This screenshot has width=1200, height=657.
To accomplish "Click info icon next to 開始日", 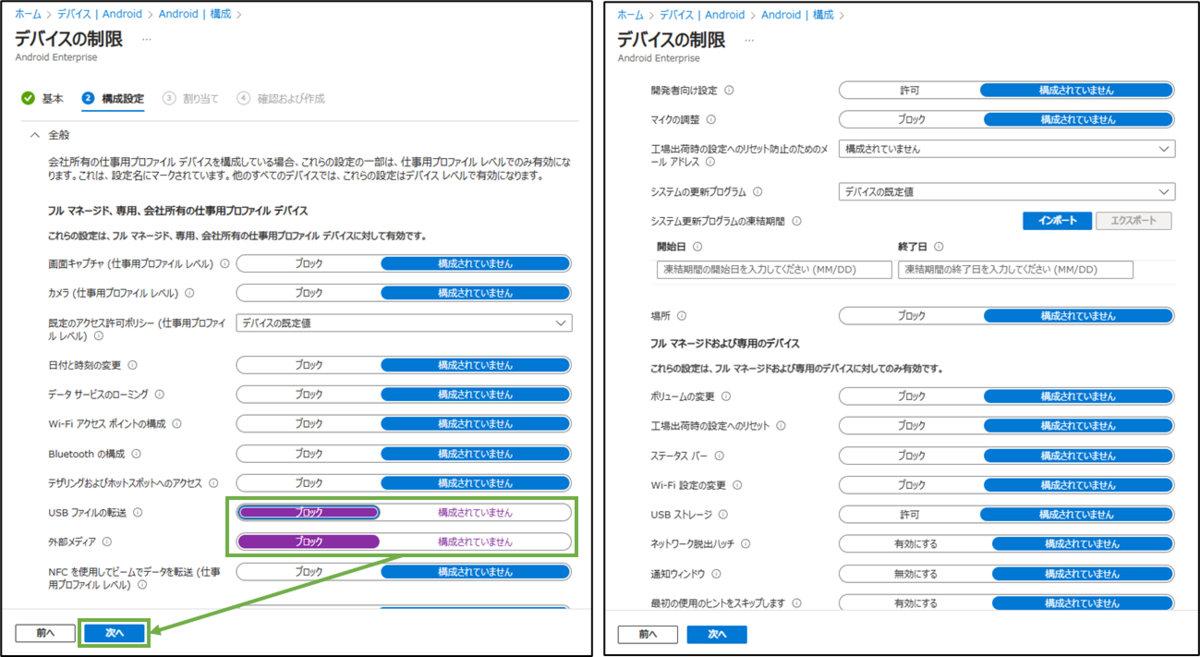I will click(x=697, y=246).
